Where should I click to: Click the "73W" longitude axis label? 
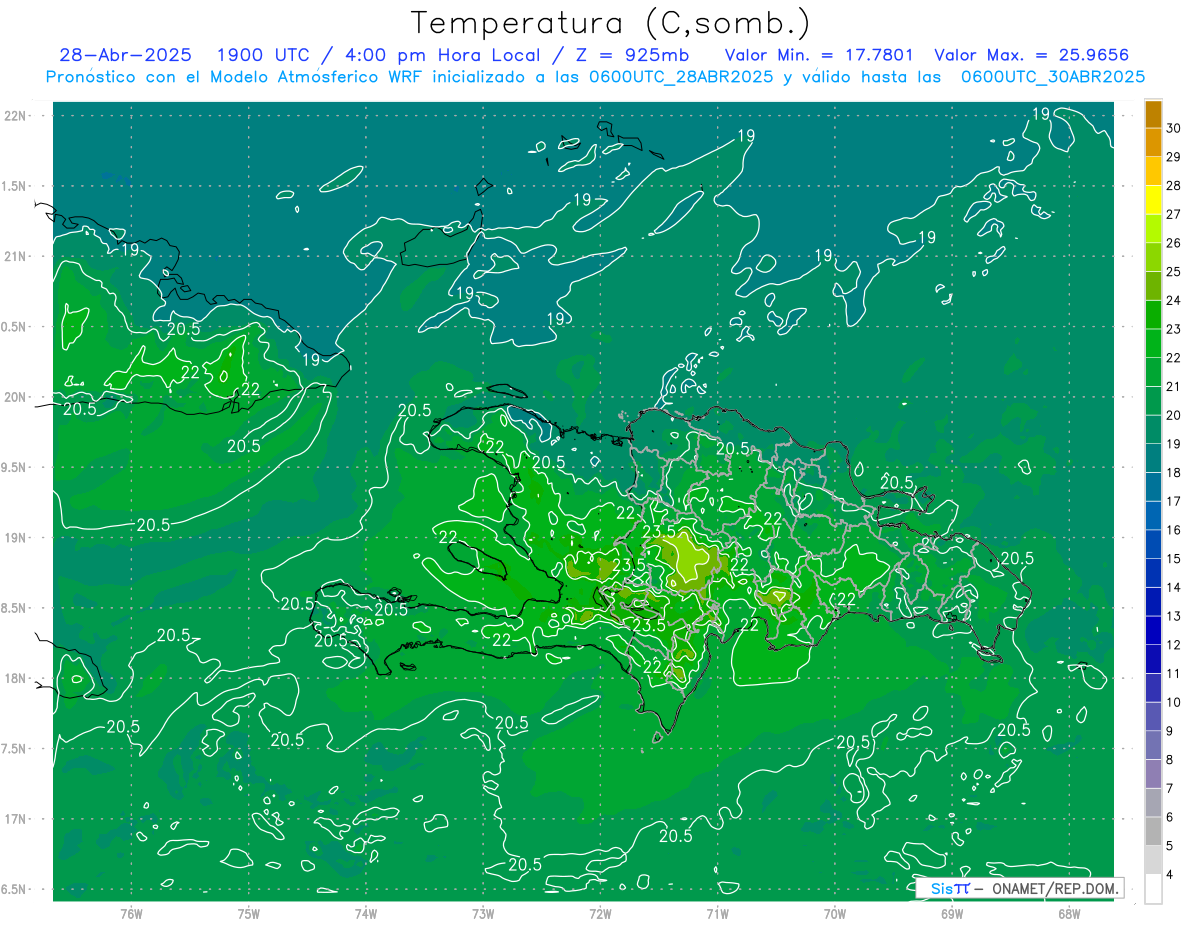click(x=483, y=913)
